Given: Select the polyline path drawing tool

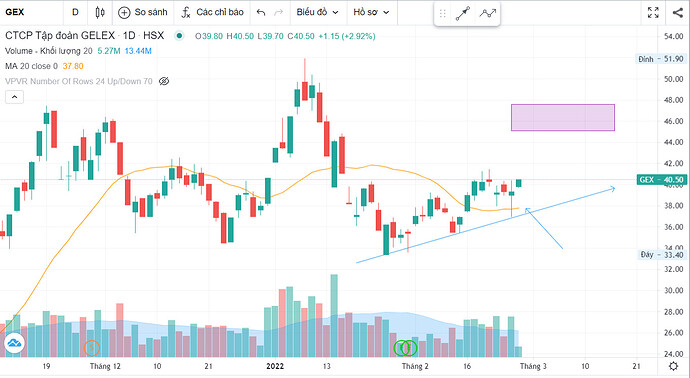Looking at the screenshot, I should (x=488, y=14).
